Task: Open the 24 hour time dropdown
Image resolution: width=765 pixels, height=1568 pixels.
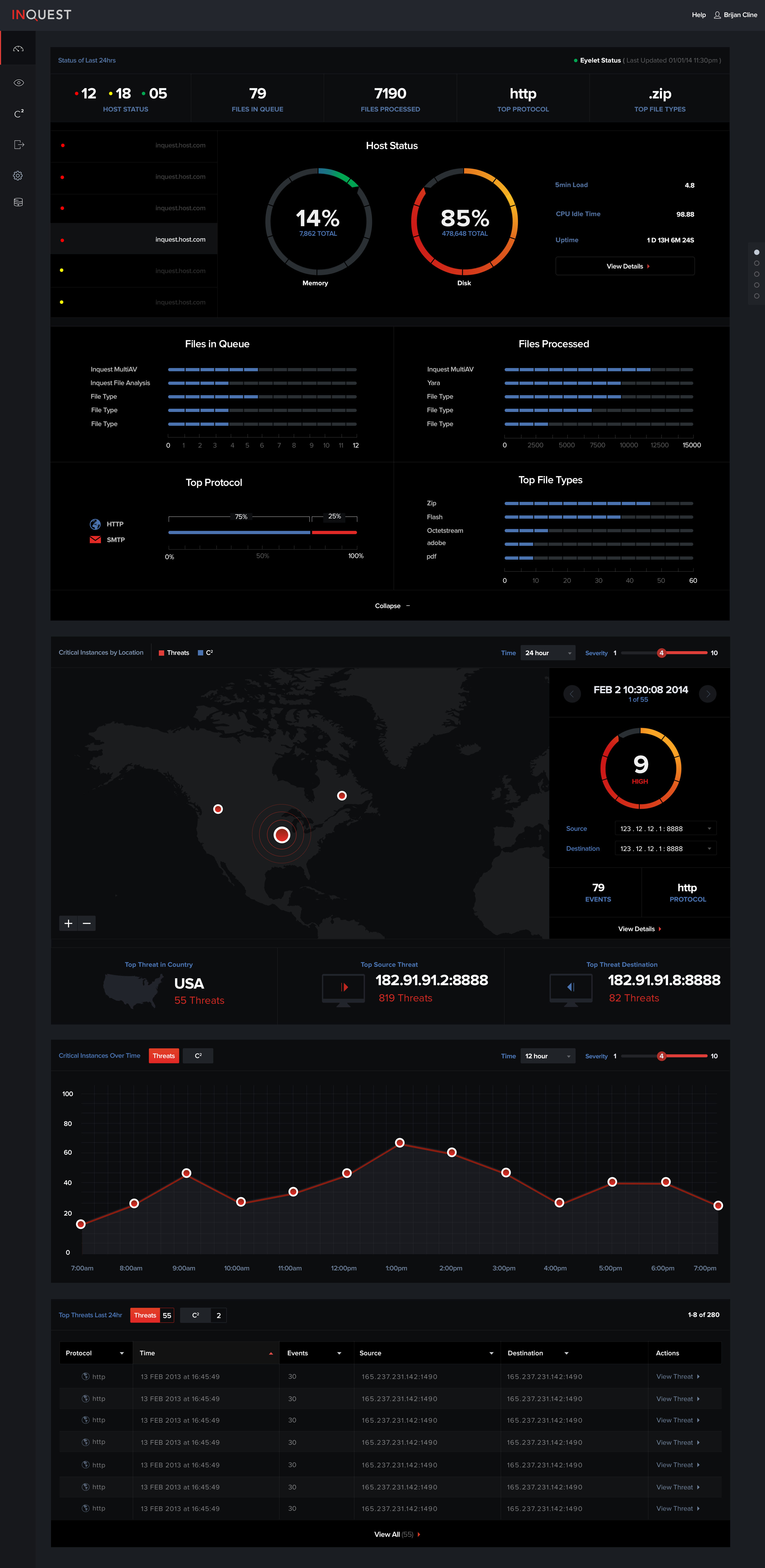Action: pyautogui.click(x=548, y=652)
